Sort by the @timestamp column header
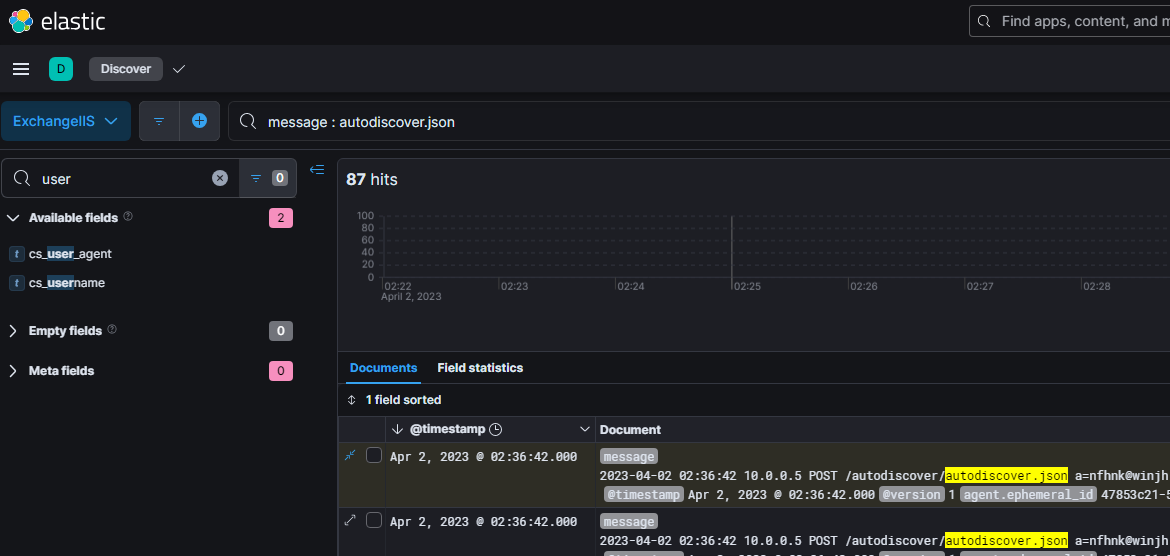 pyautogui.click(x=448, y=429)
